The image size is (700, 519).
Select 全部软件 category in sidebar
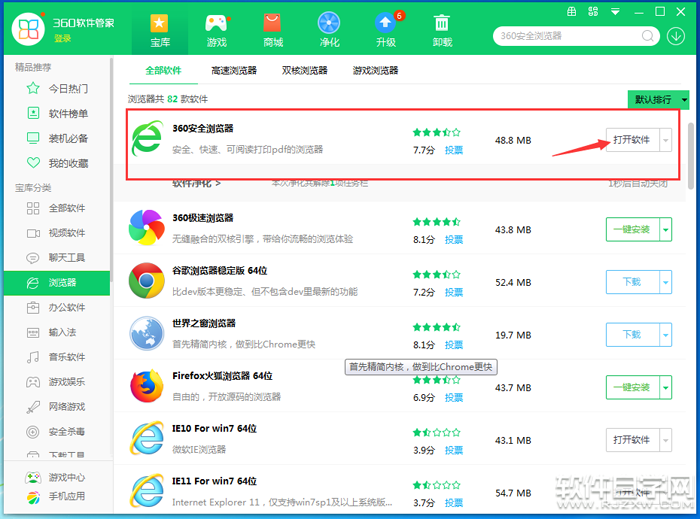pos(57,208)
